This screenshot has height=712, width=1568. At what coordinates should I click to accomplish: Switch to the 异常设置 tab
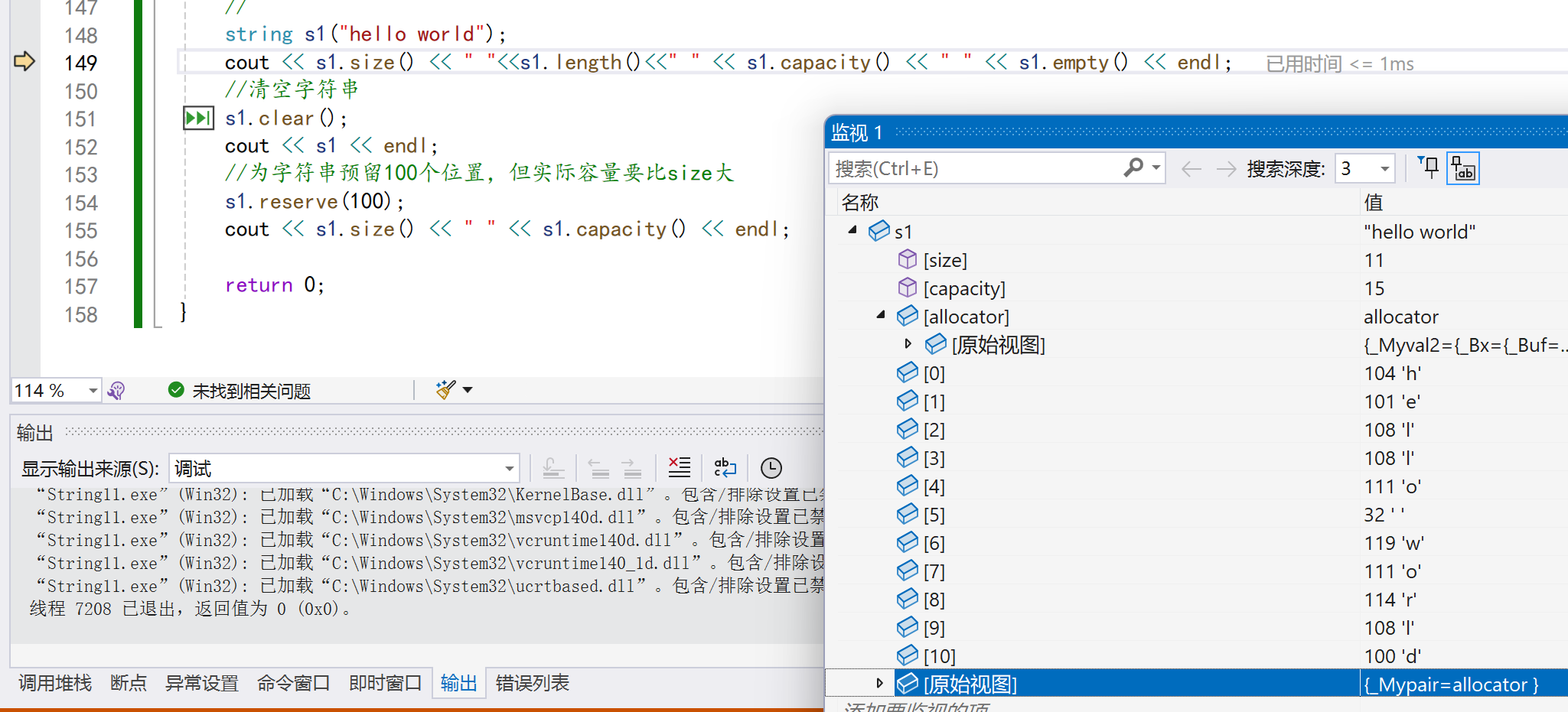(202, 683)
